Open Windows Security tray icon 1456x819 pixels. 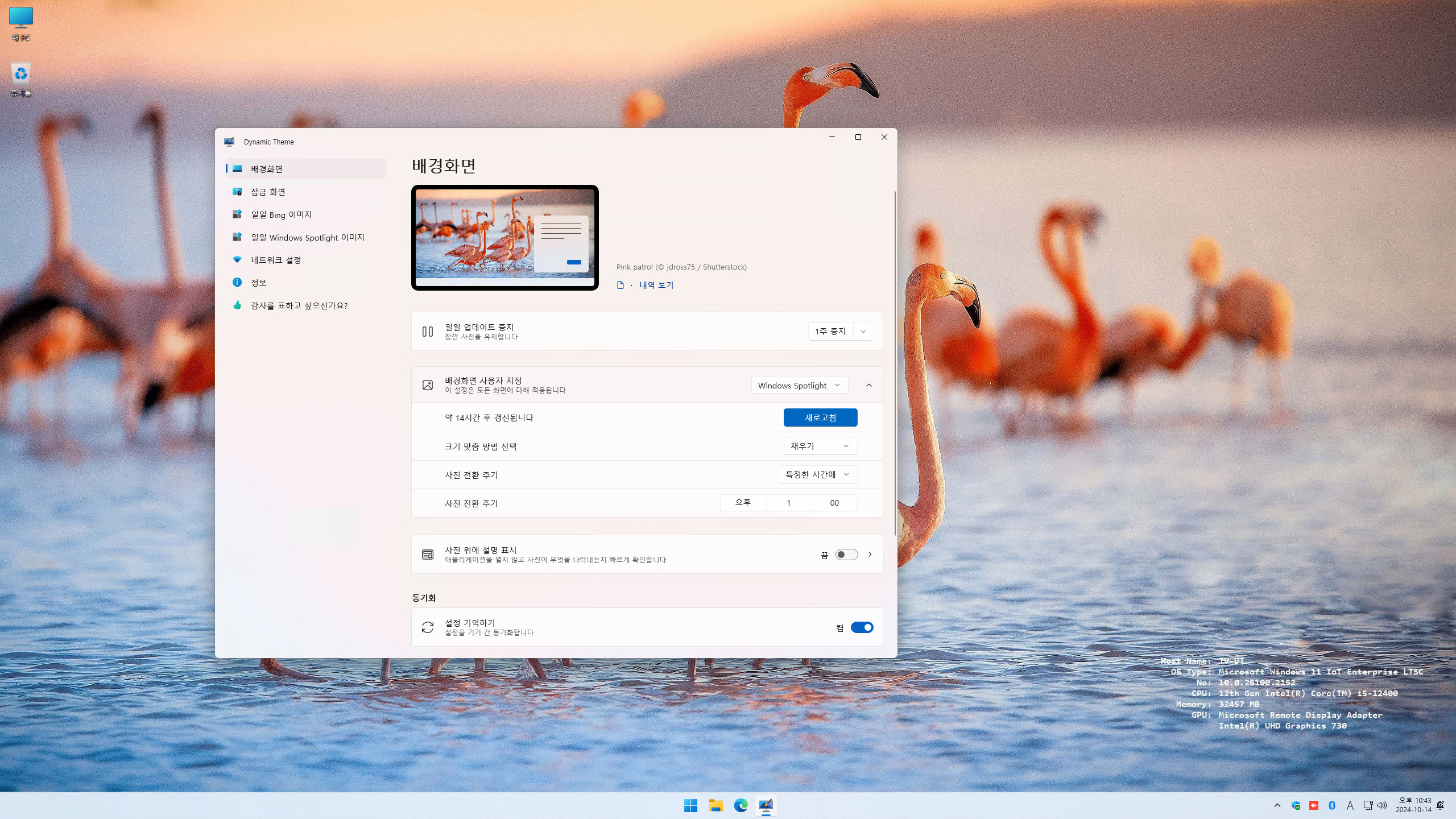coord(1296,805)
